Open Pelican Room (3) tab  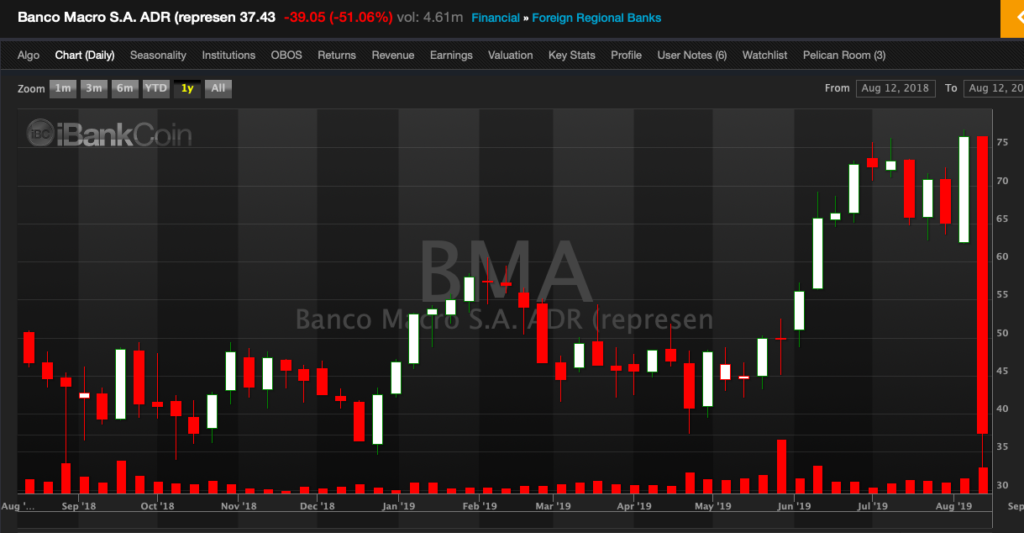844,56
